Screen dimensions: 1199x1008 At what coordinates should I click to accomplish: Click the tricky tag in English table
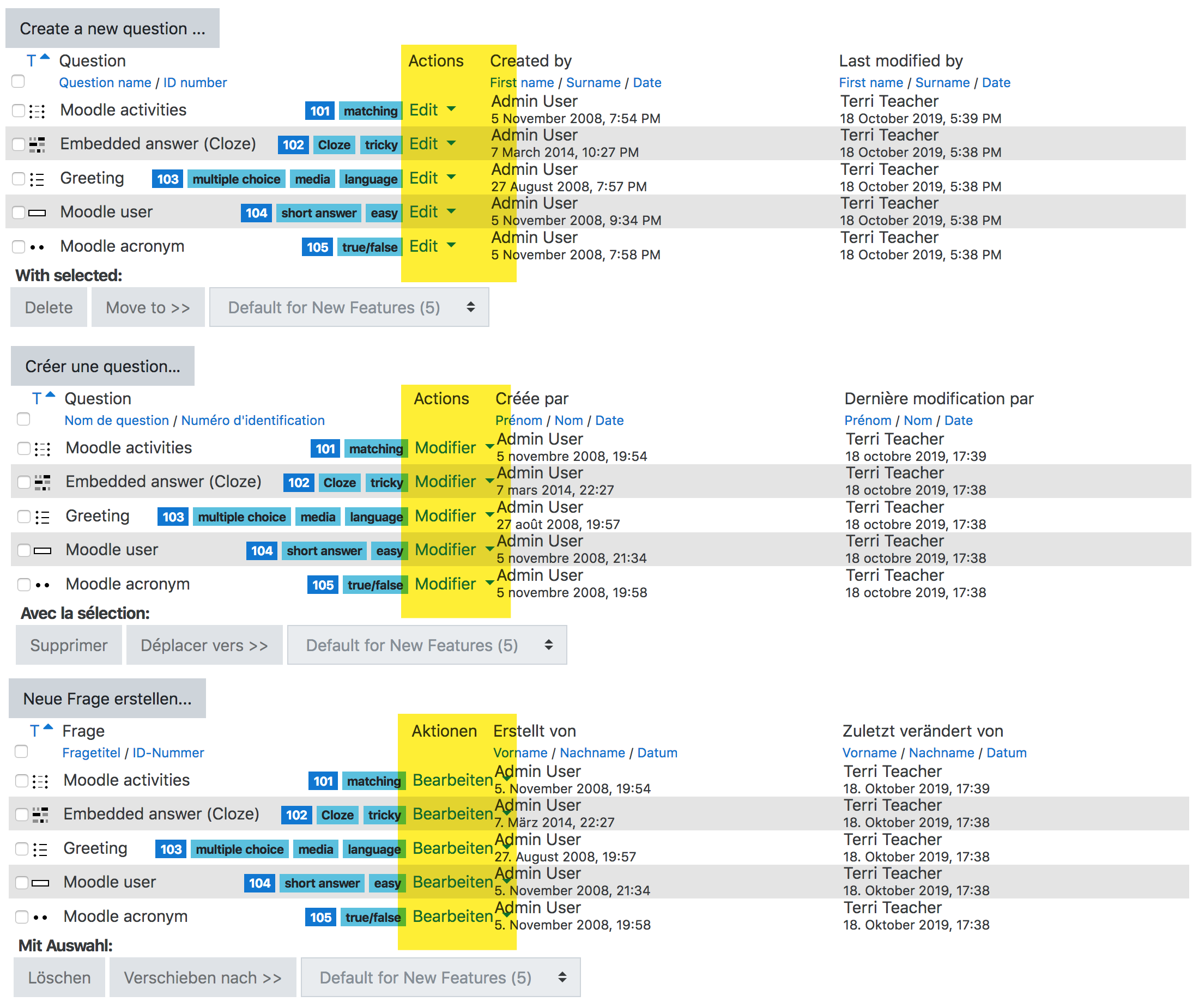click(380, 144)
